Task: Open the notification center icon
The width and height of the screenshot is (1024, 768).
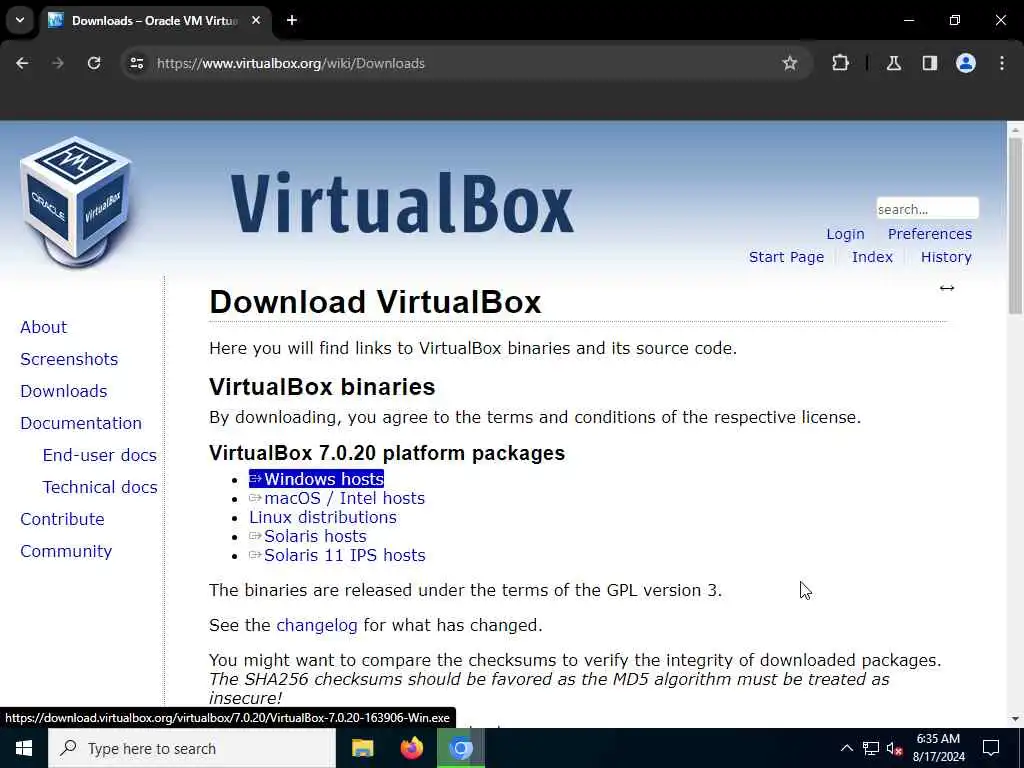Action: pyautogui.click(x=991, y=748)
